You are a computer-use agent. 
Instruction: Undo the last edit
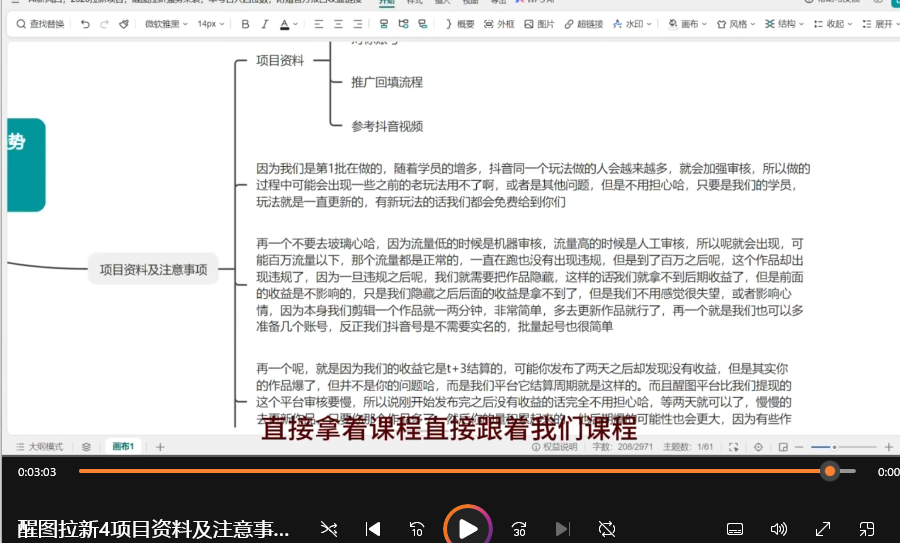(85, 24)
